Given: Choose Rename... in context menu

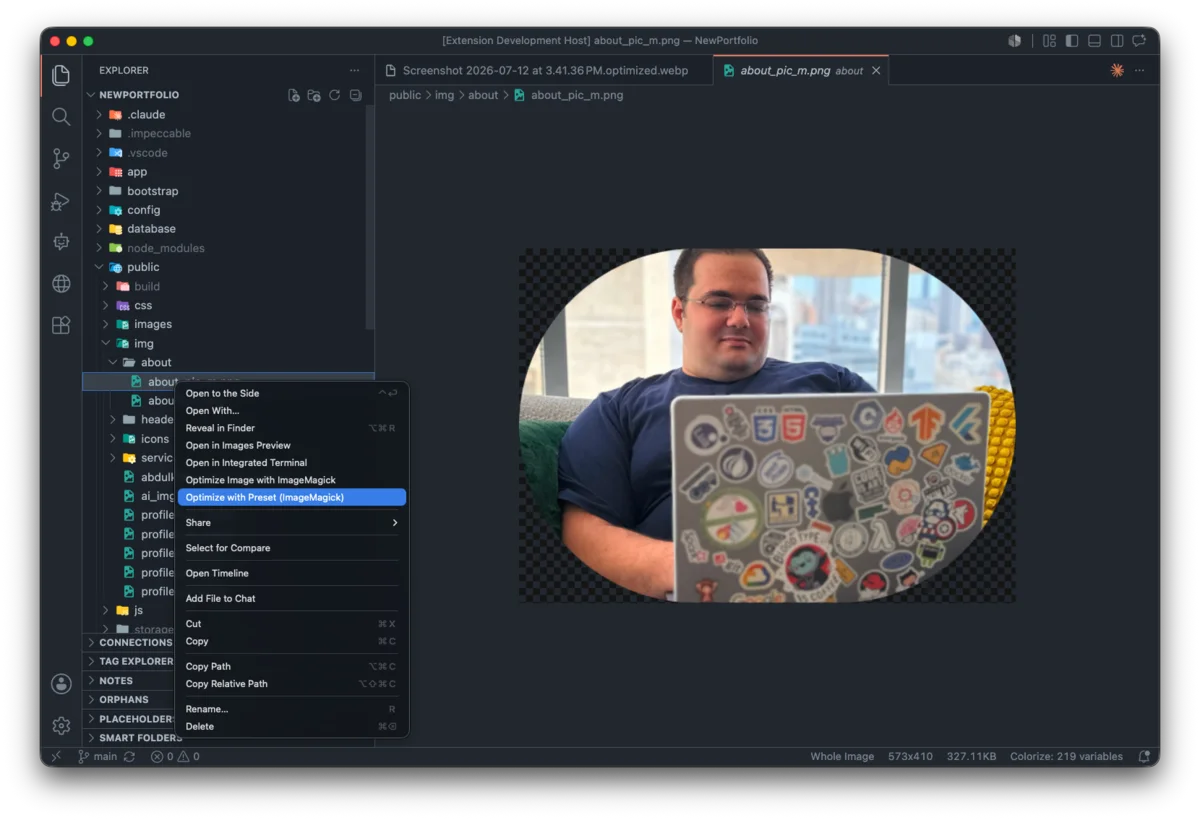Looking at the screenshot, I should pos(291,709).
